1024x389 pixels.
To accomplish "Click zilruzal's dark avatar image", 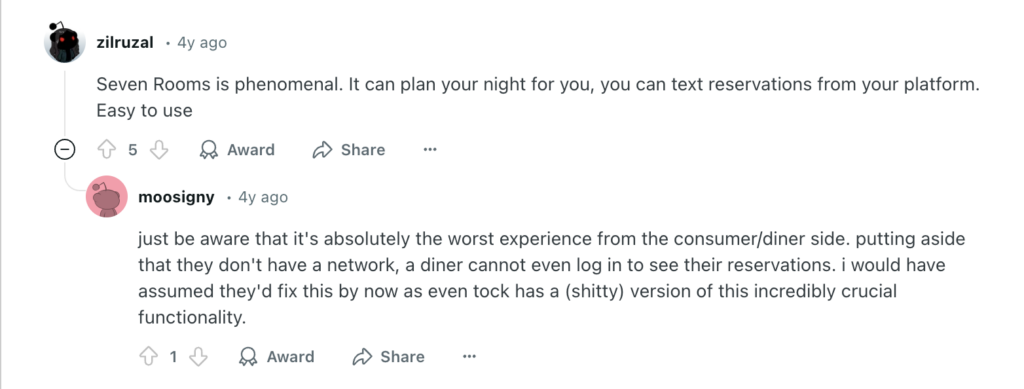I will [64, 42].
